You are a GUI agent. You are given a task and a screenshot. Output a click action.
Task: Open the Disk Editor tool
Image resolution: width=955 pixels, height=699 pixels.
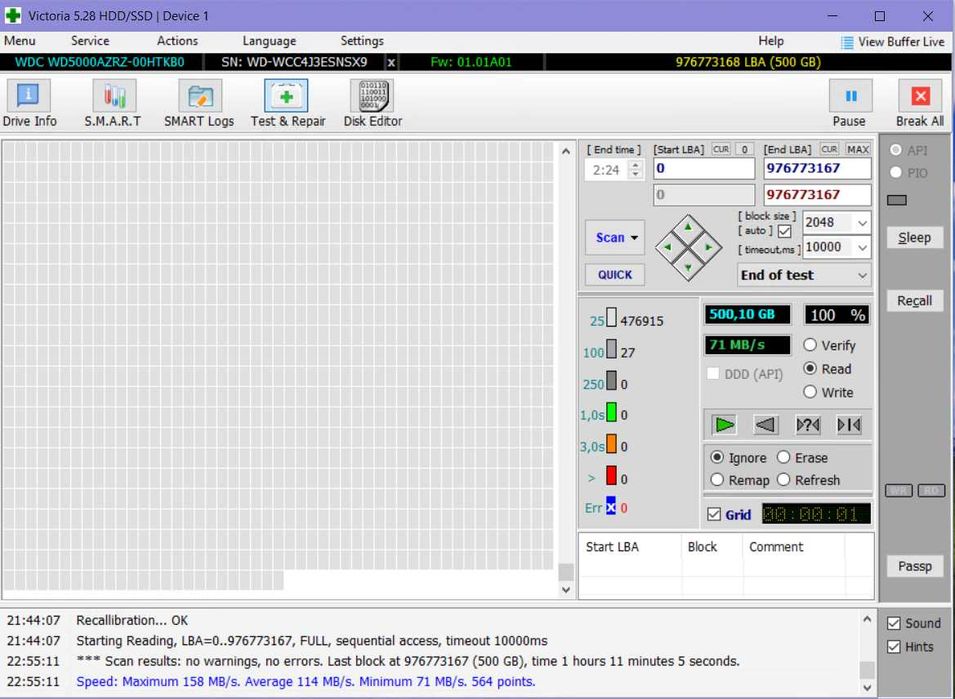(372, 96)
